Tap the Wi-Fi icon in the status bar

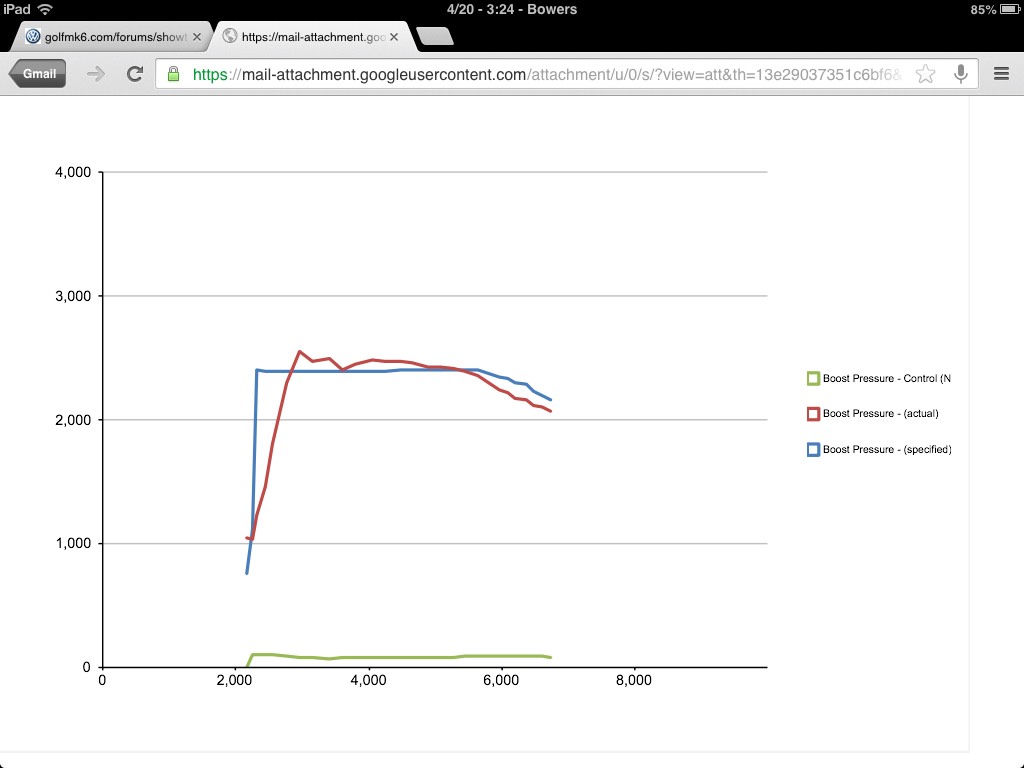point(45,9)
